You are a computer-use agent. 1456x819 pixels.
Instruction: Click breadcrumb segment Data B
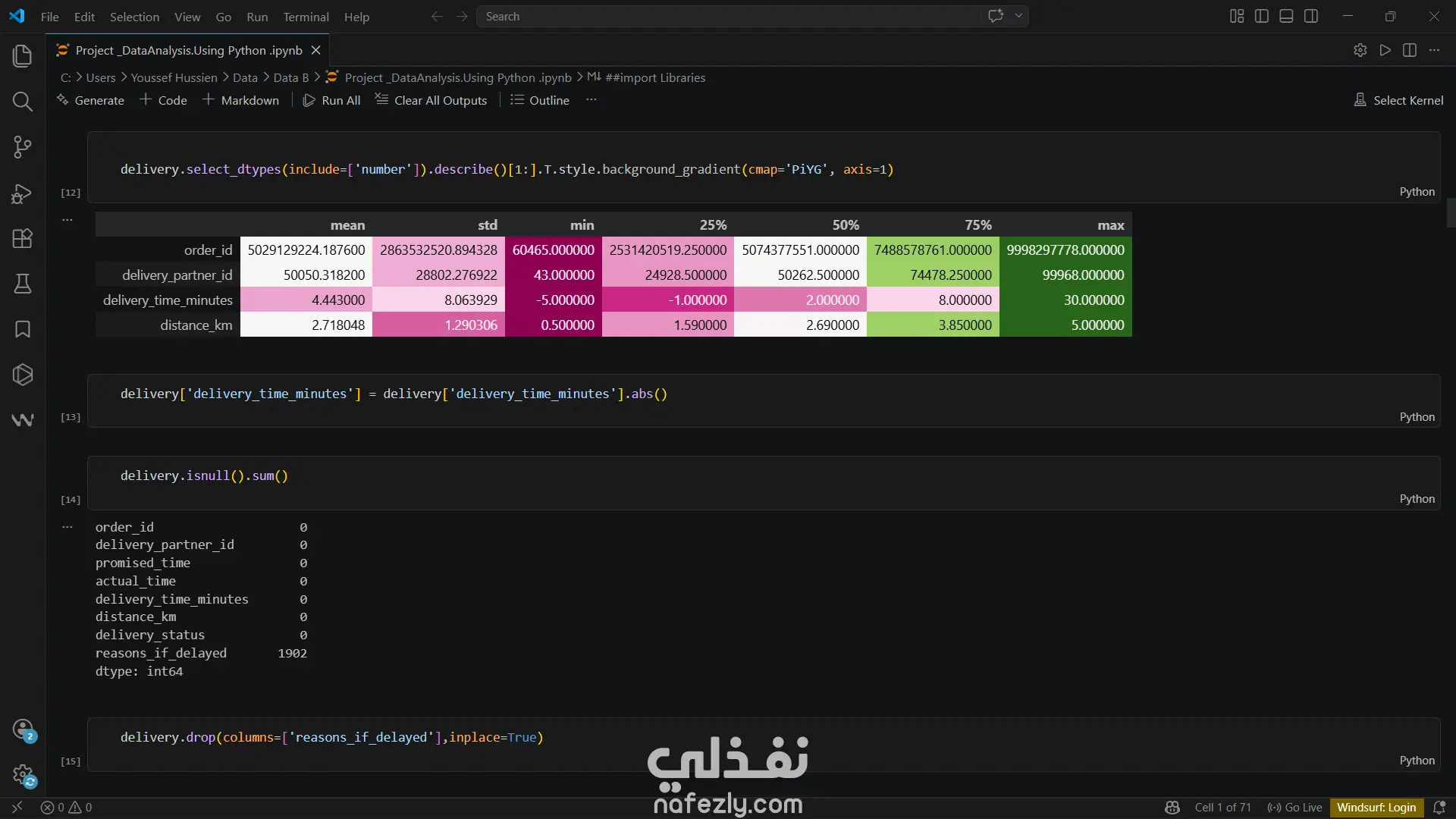tap(290, 77)
